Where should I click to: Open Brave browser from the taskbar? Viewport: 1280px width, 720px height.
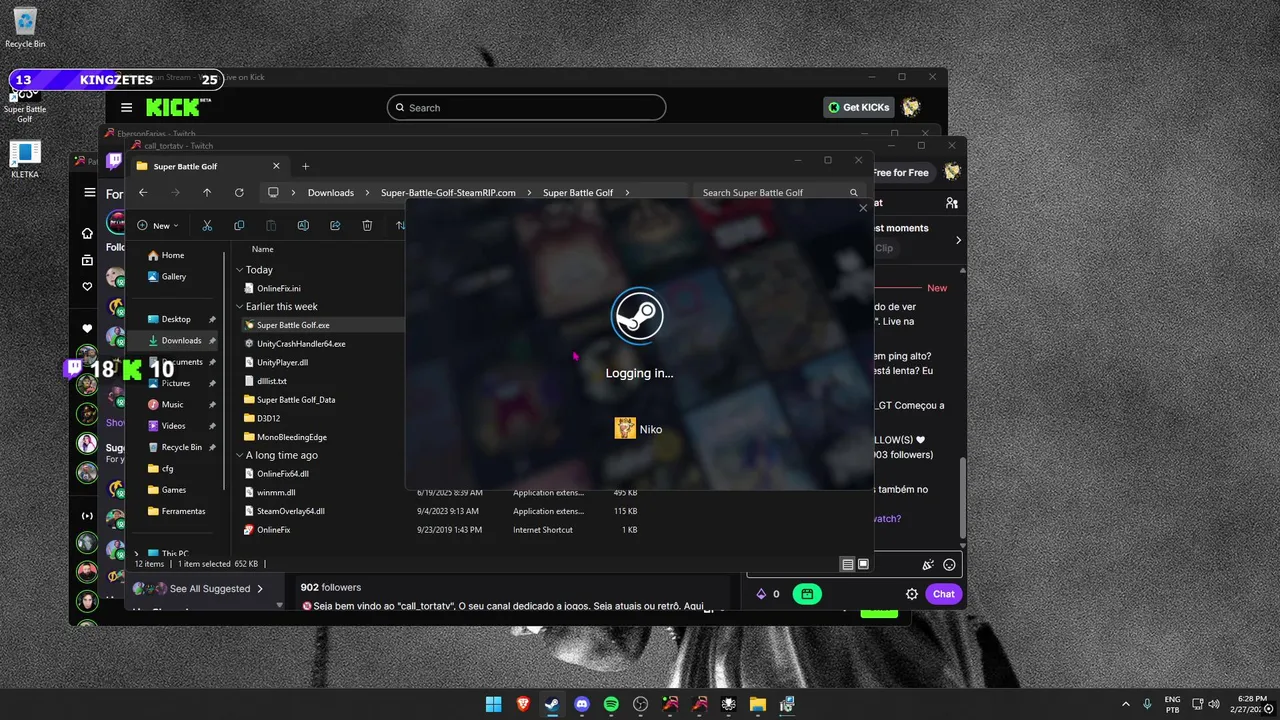[523, 704]
